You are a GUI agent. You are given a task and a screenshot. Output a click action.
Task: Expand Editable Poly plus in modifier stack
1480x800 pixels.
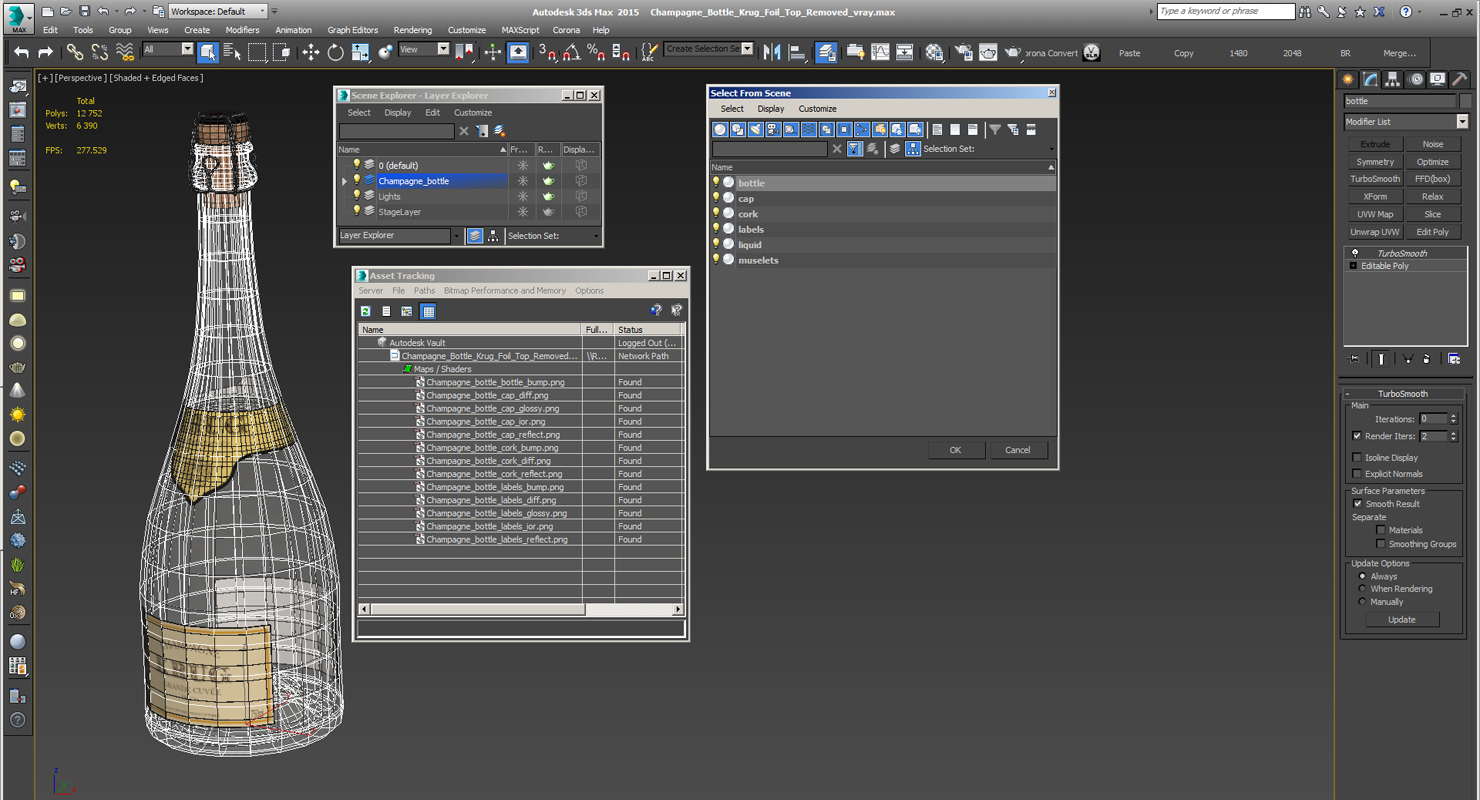(1353, 266)
